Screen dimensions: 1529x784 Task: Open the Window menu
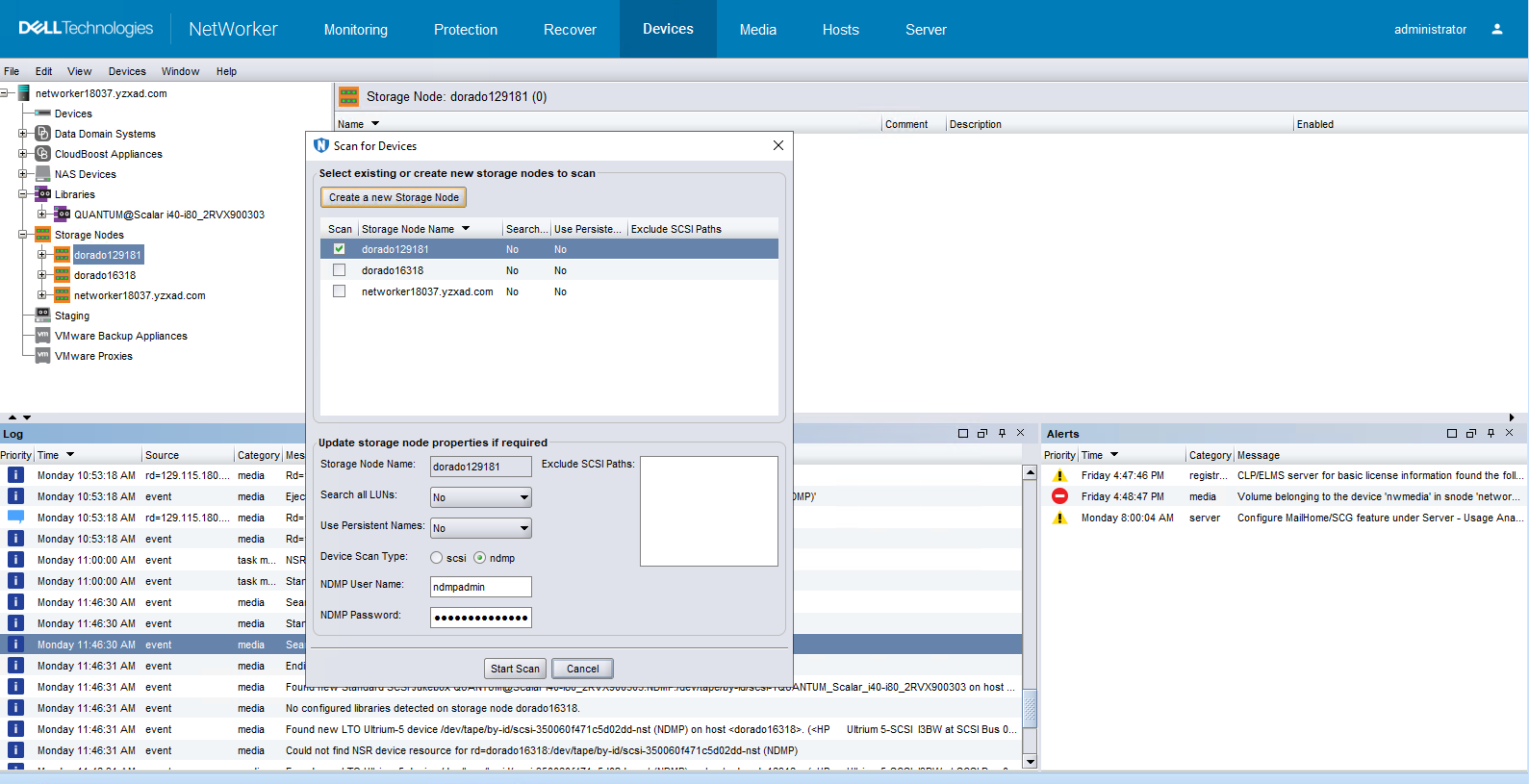point(180,71)
